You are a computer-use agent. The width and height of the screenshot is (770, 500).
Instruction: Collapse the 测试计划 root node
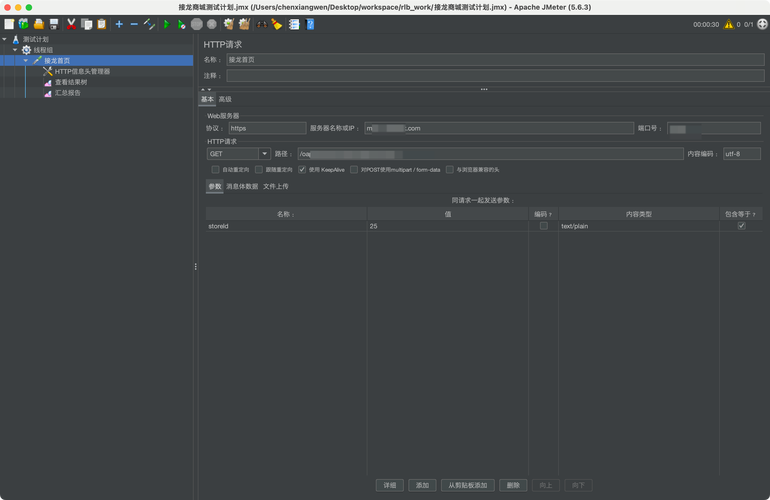point(5,39)
